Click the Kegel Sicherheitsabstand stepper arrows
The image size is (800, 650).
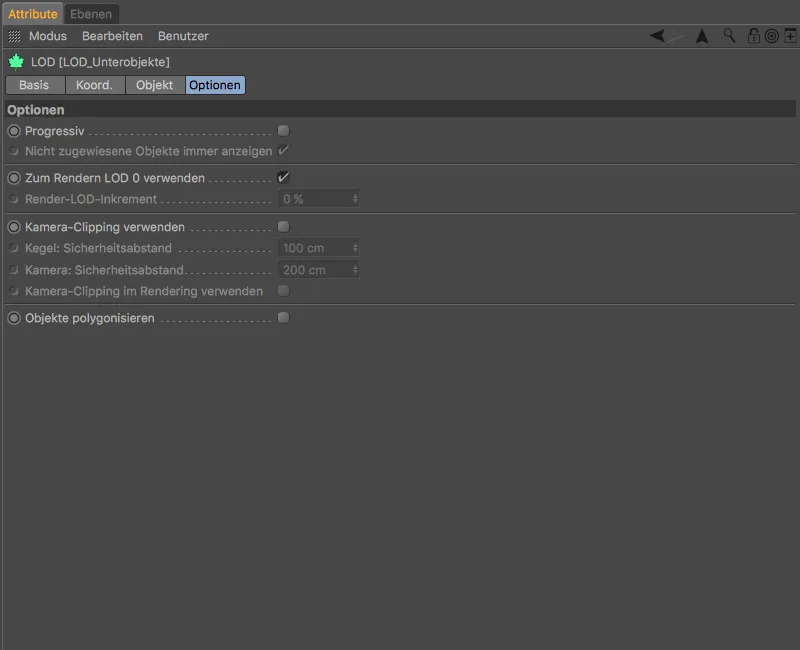coord(355,248)
